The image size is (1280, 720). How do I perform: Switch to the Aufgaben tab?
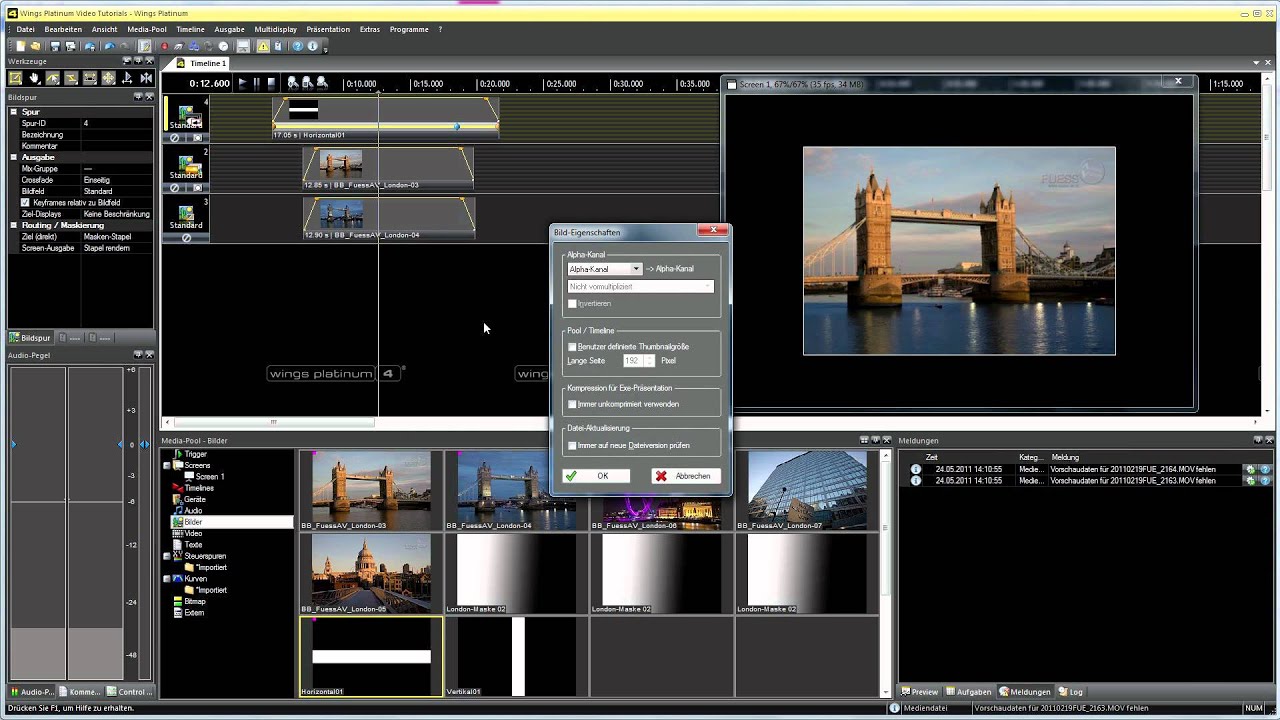click(x=968, y=692)
